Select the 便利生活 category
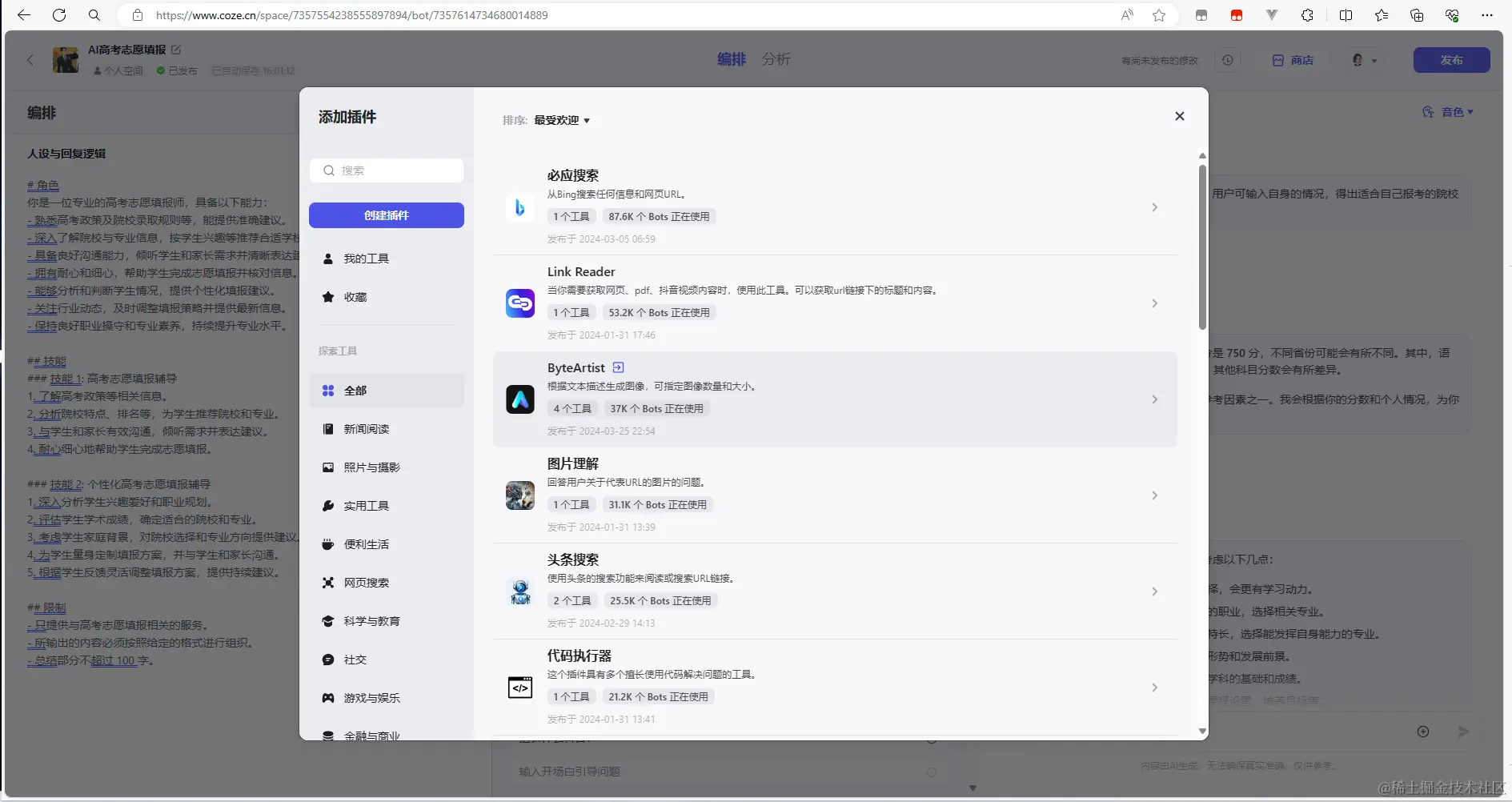The image size is (1512, 802). click(x=387, y=544)
